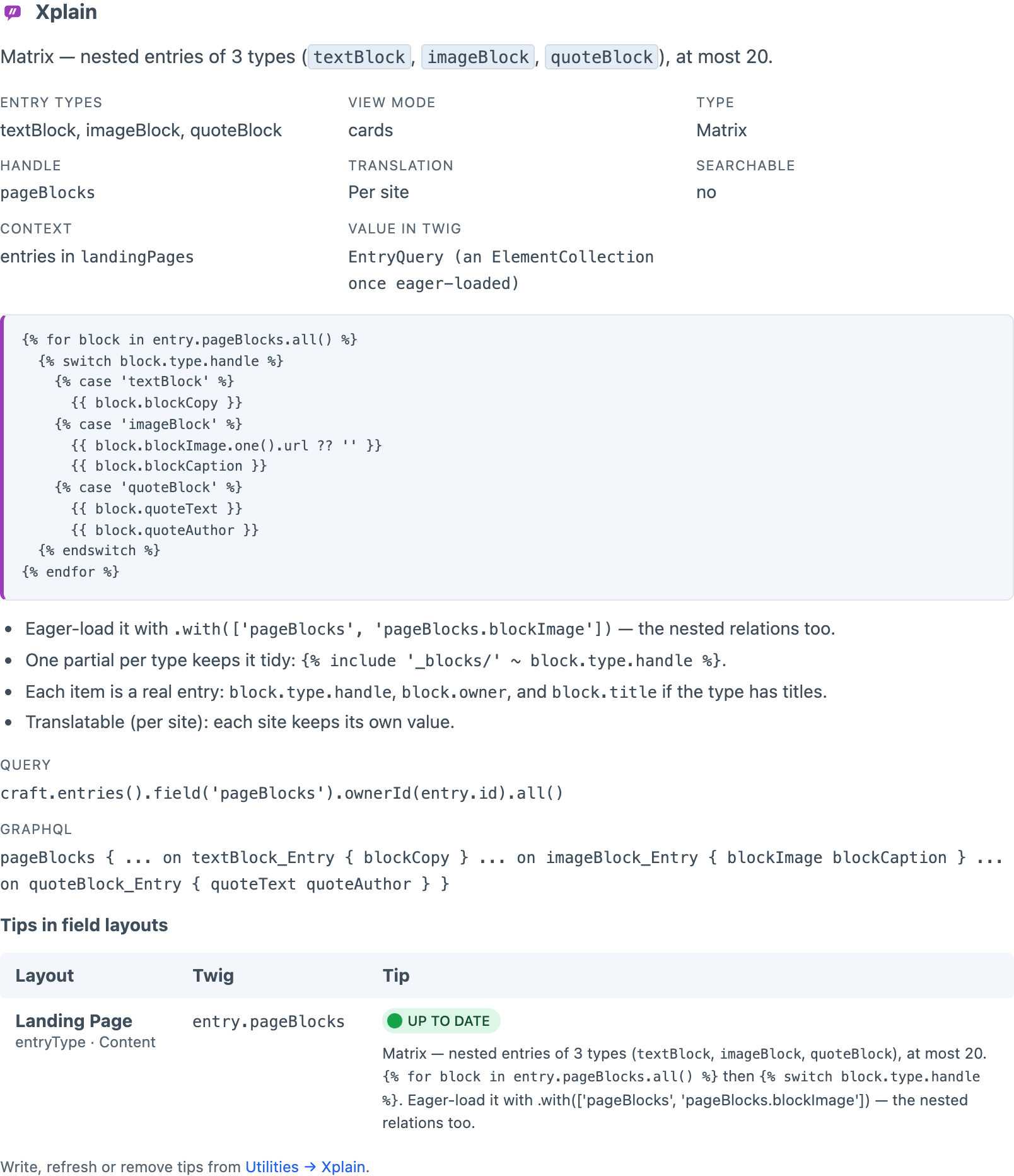
Task: Click the imageBlock code tag
Action: [478, 57]
